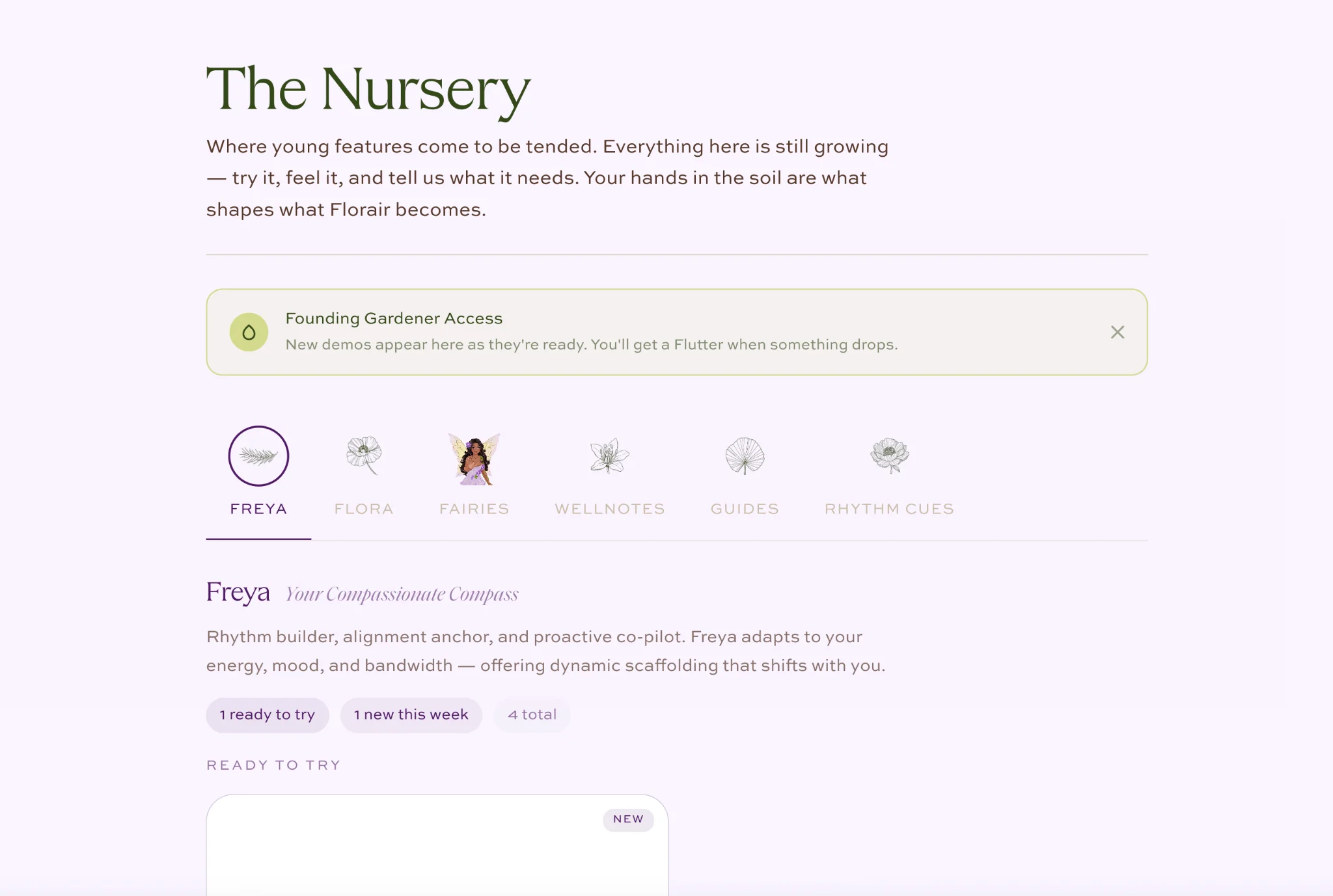This screenshot has width=1333, height=896.
Task: Click the green droplet icon in the banner
Action: click(249, 332)
